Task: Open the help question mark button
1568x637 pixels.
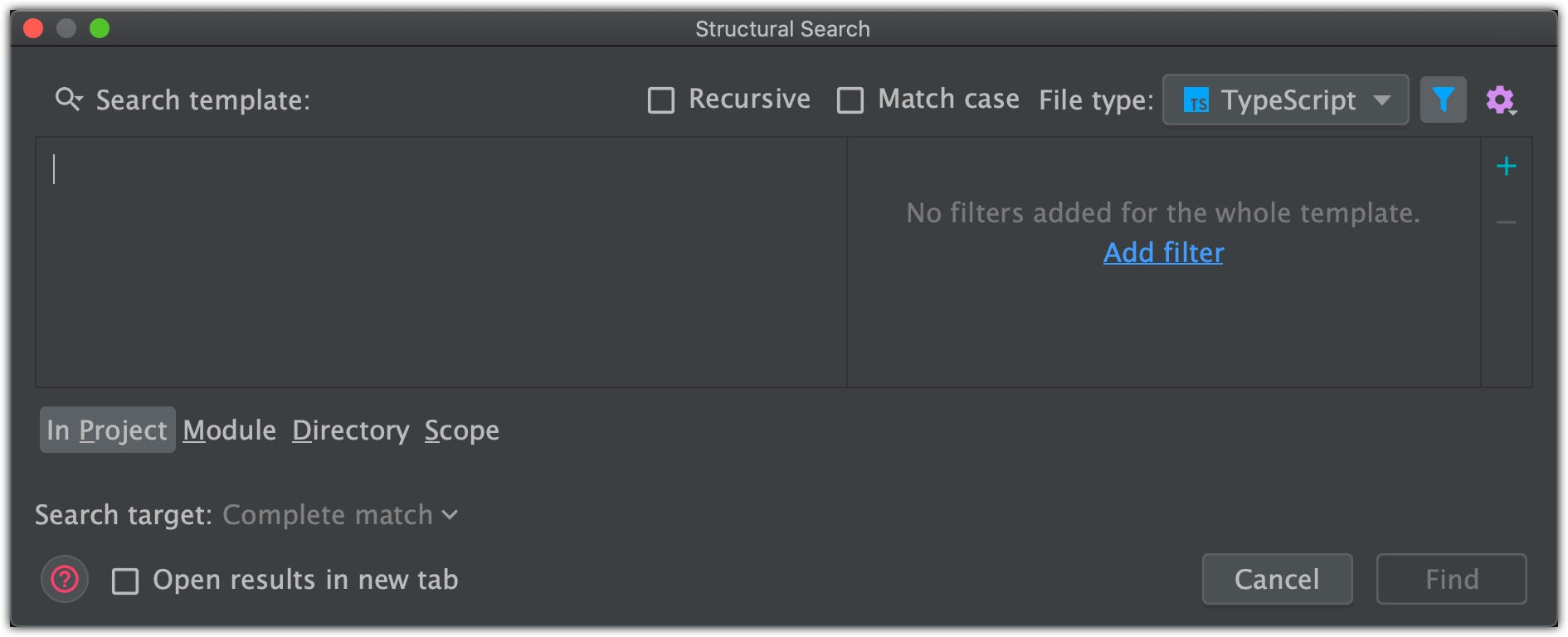Action: coord(65,579)
